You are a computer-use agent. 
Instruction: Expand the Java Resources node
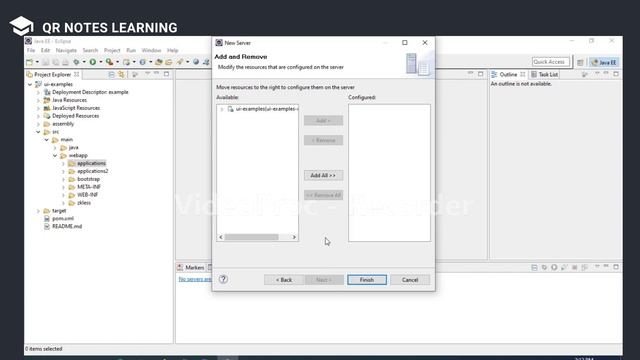(x=38, y=100)
